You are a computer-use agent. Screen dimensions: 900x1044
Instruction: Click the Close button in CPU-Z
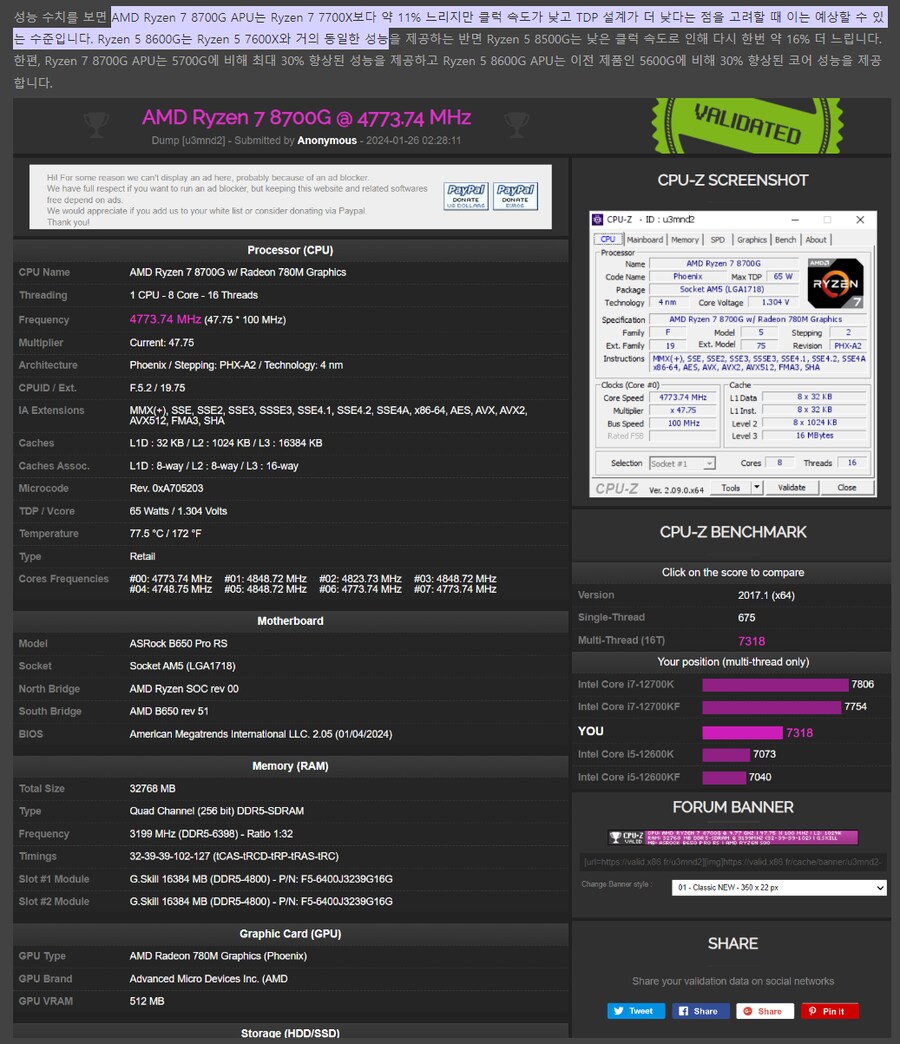[x=847, y=488]
